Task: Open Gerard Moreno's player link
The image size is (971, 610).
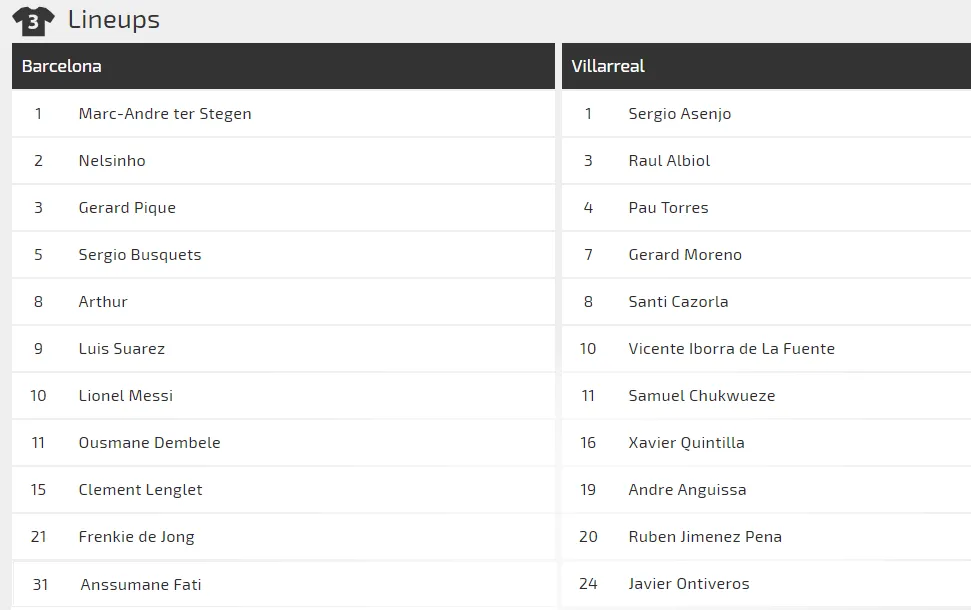Action: pos(685,255)
